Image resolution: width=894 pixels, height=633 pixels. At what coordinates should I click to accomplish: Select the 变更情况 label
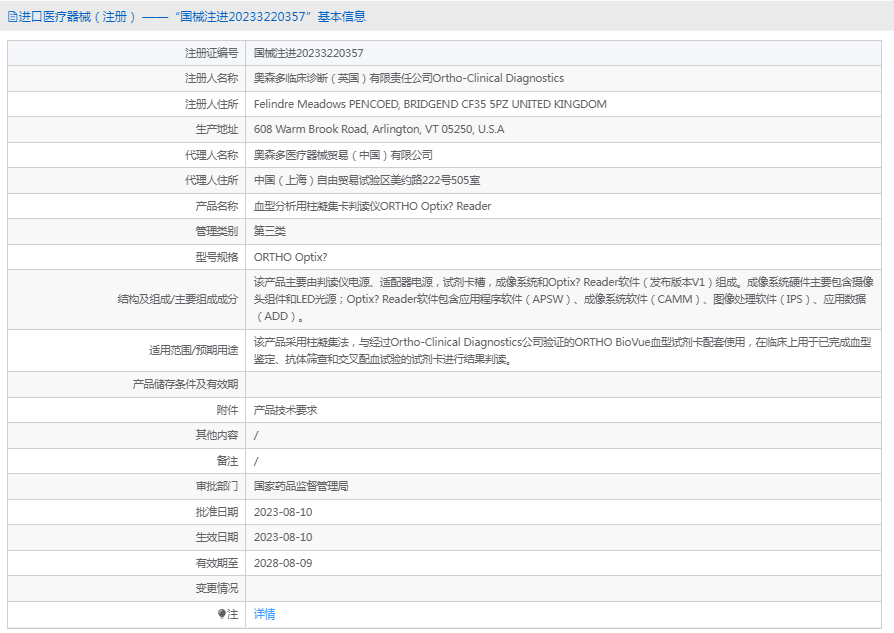tap(217, 588)
